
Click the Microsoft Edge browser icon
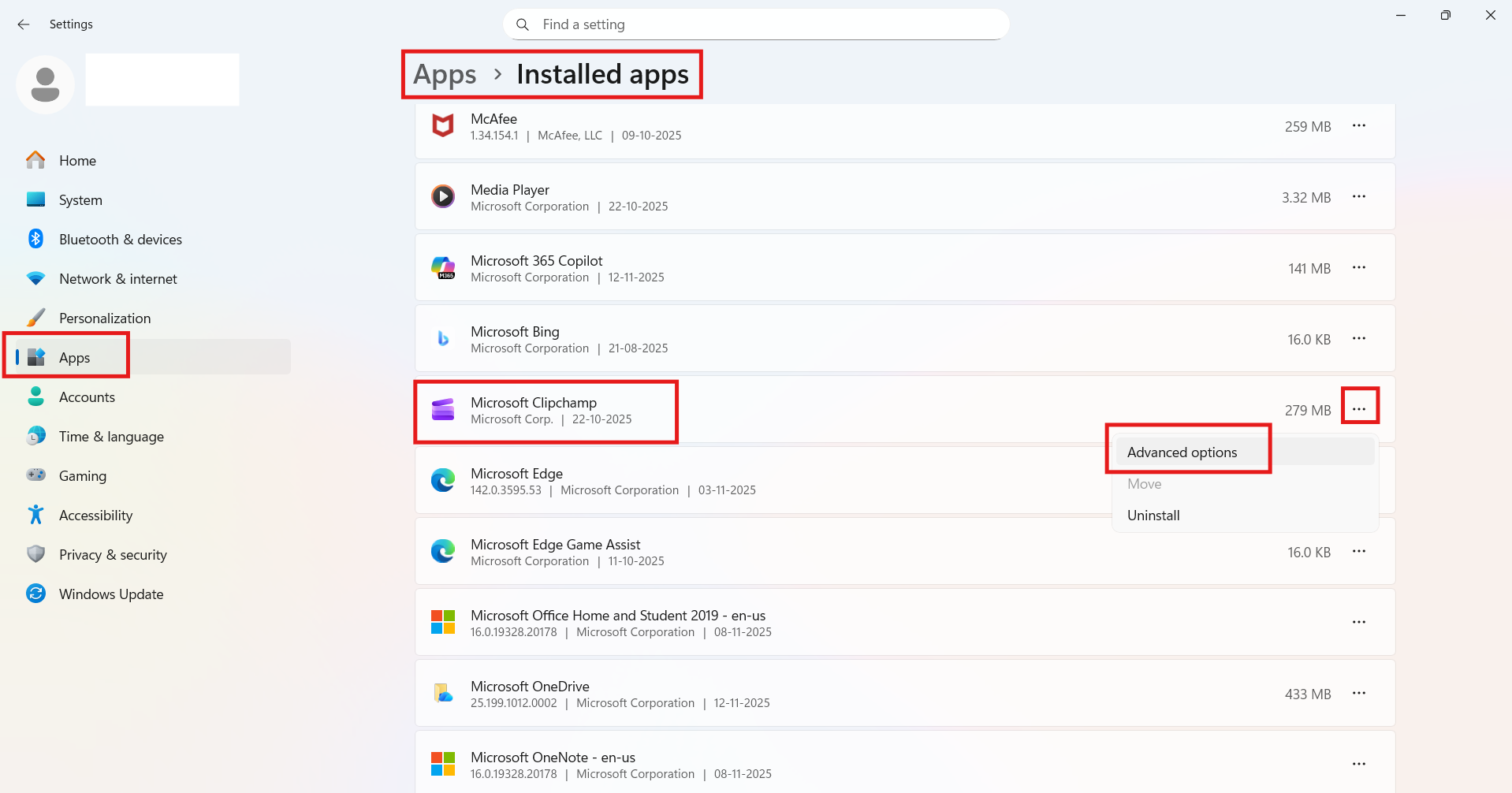point(443,479)
